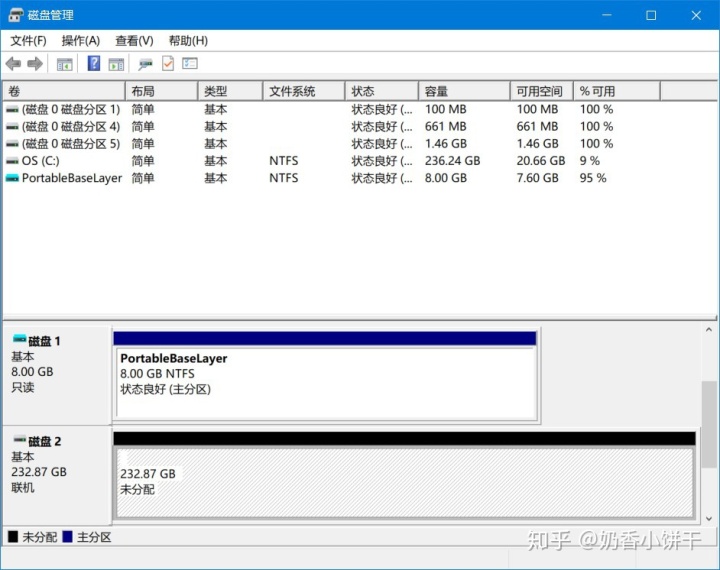Viewport: 720px width, 570px height.
Task: Sort by the 文件系统 column header
Action: 304,91
